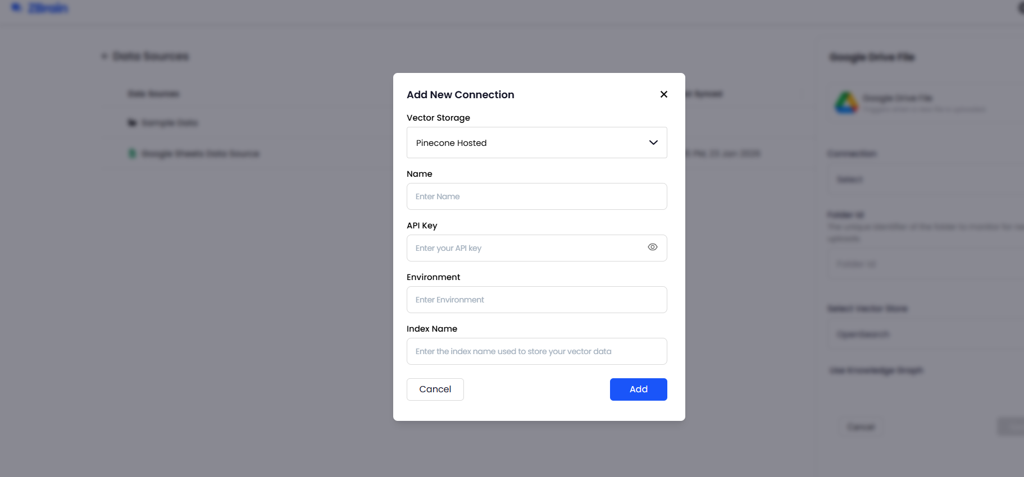Click background Cancel button at bottom right
The height and width of the screenshot is (477, 1024).
click(x=861, y=427)
